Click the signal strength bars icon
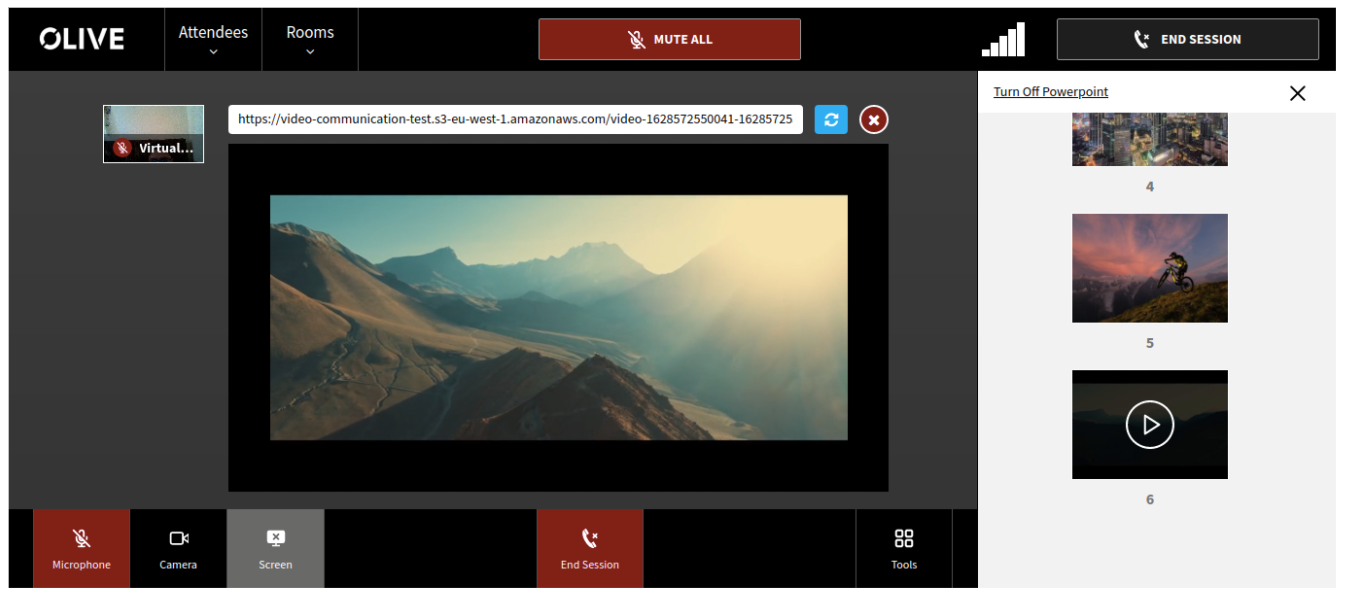 [x=1003, y=40]
